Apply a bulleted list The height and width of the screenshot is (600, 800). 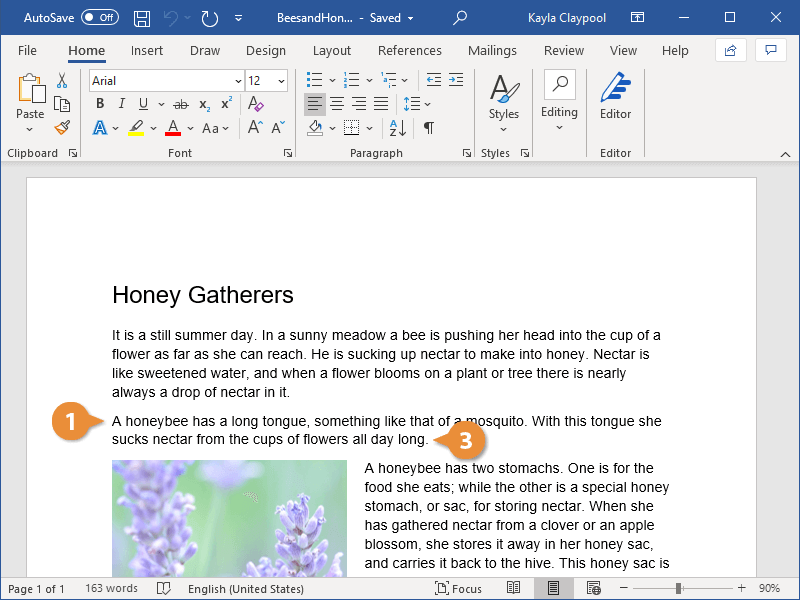(314, 80)
